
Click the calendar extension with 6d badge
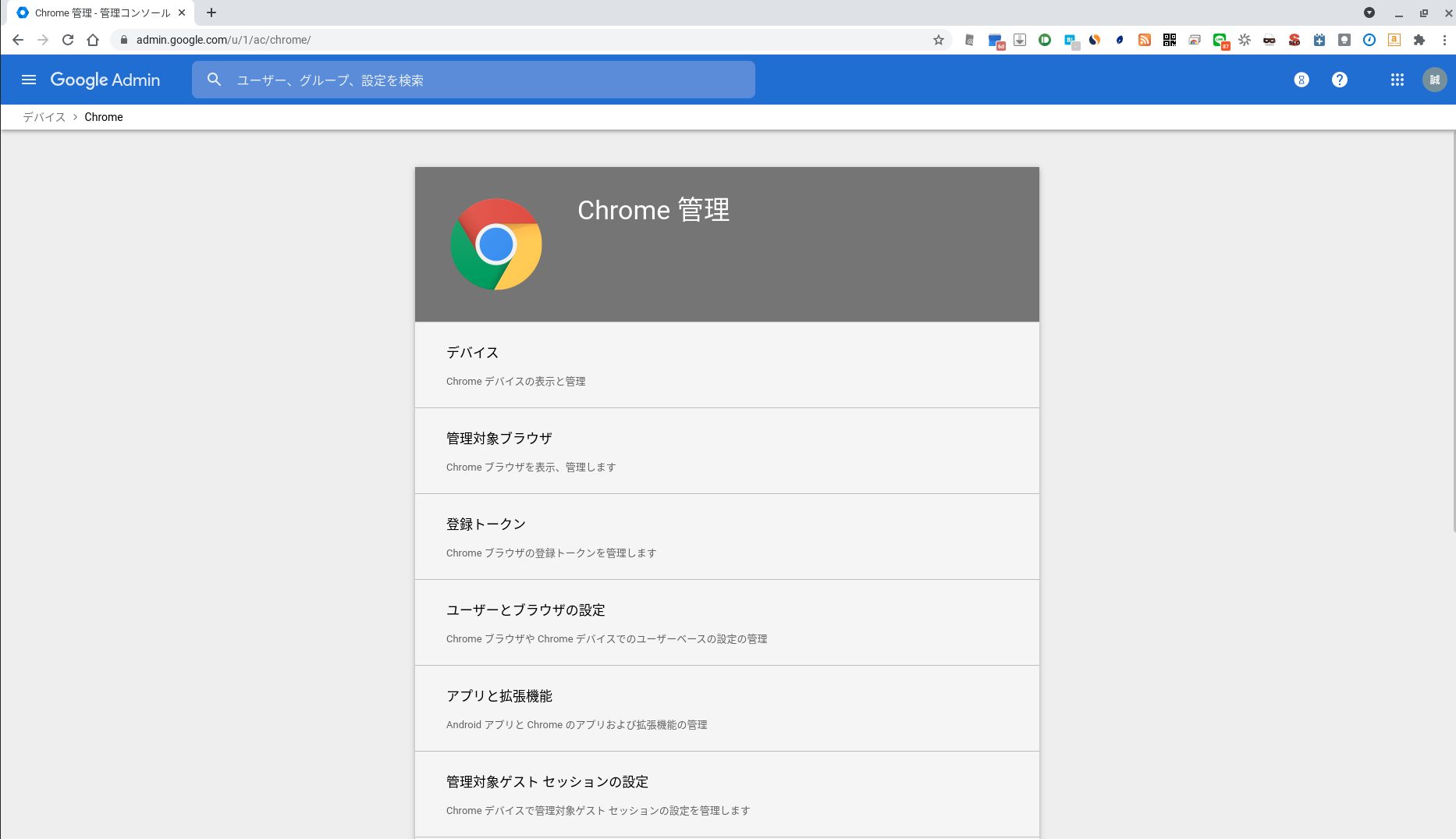point(996,41)
